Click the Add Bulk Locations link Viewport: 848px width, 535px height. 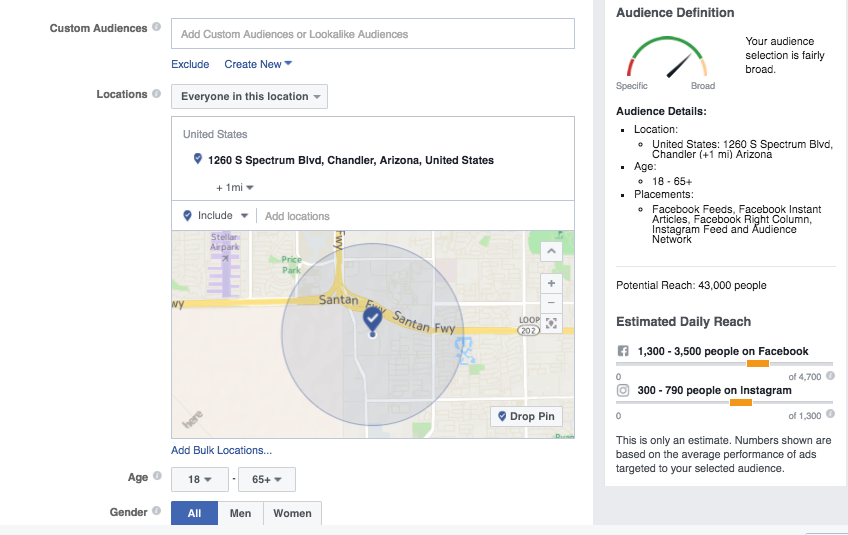coord(221,450)
